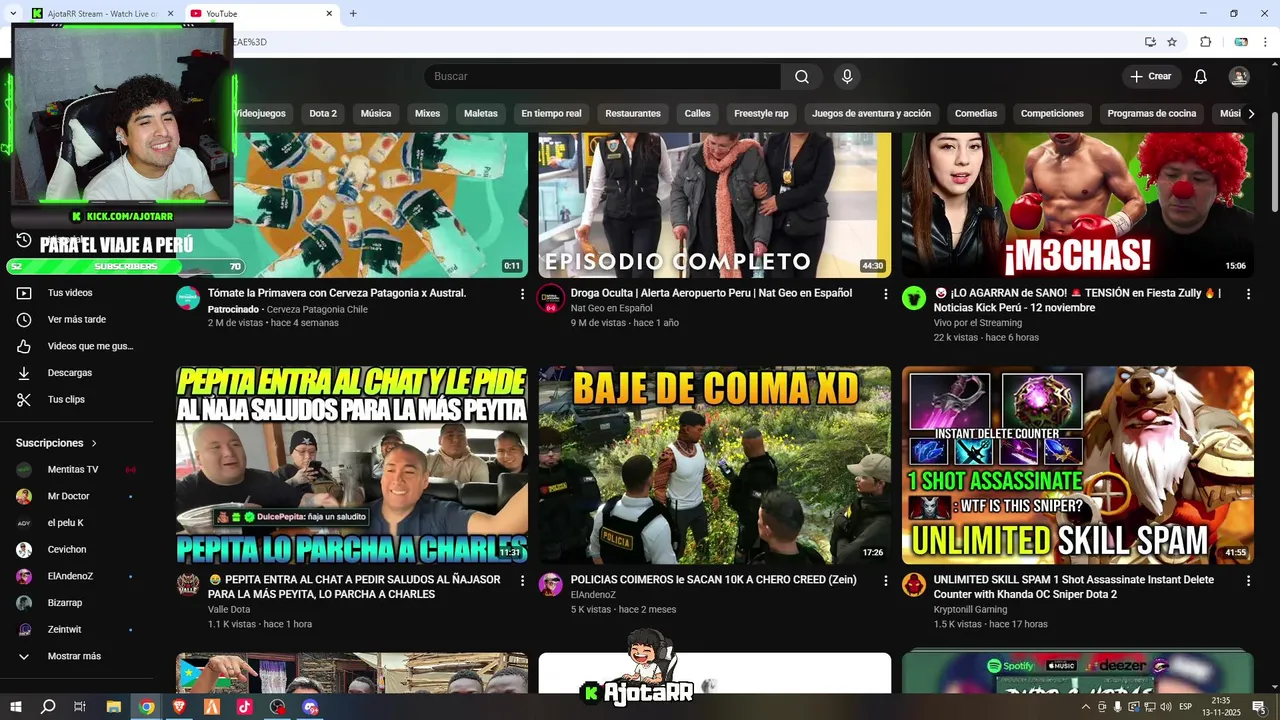Open Cerveza Patagonia Chile channel avatar
Screen dimensions: 1280x720
(x=188, y=298)
